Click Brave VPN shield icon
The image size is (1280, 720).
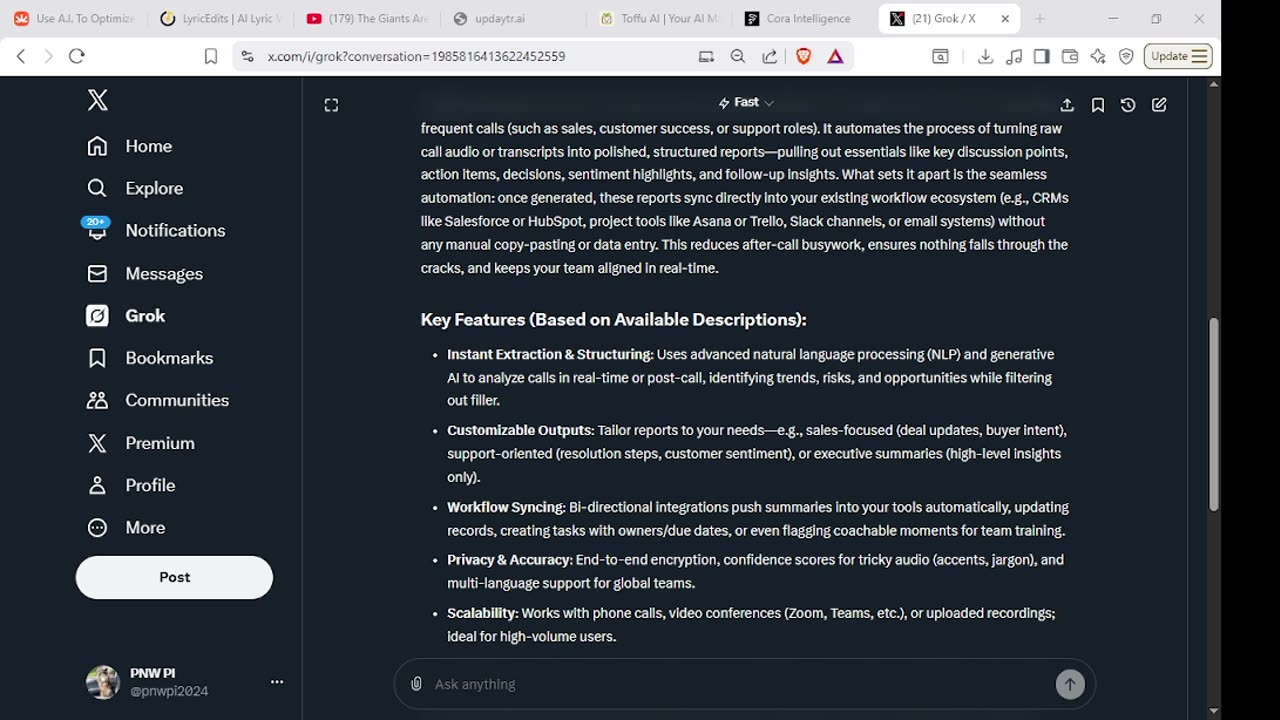point(1126,56)
